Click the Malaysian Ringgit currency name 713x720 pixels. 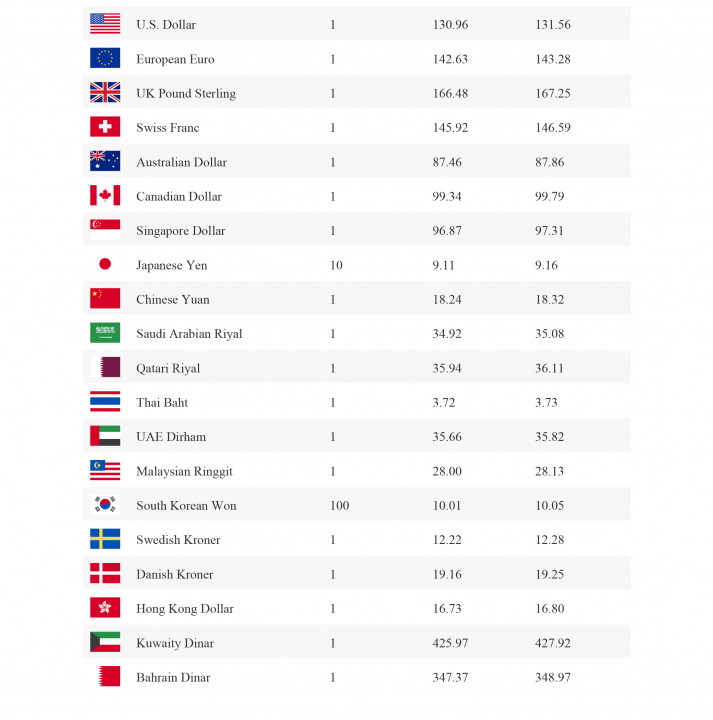pyautogui.click(x=184, y=472)
